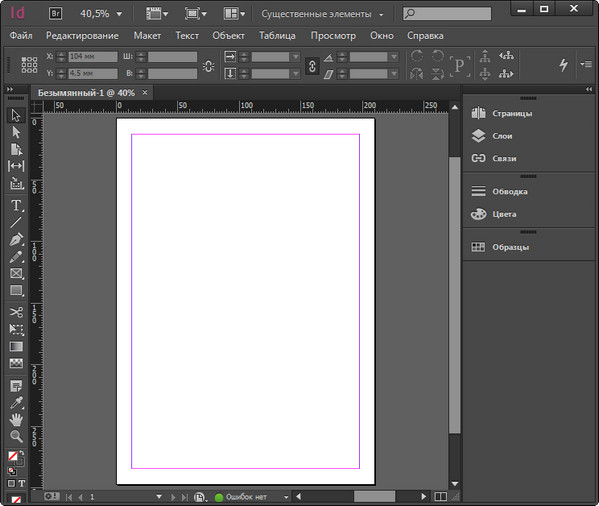Open page number dropdown in status bar
This screenshot has width=599, height=506.
[159, 496]
